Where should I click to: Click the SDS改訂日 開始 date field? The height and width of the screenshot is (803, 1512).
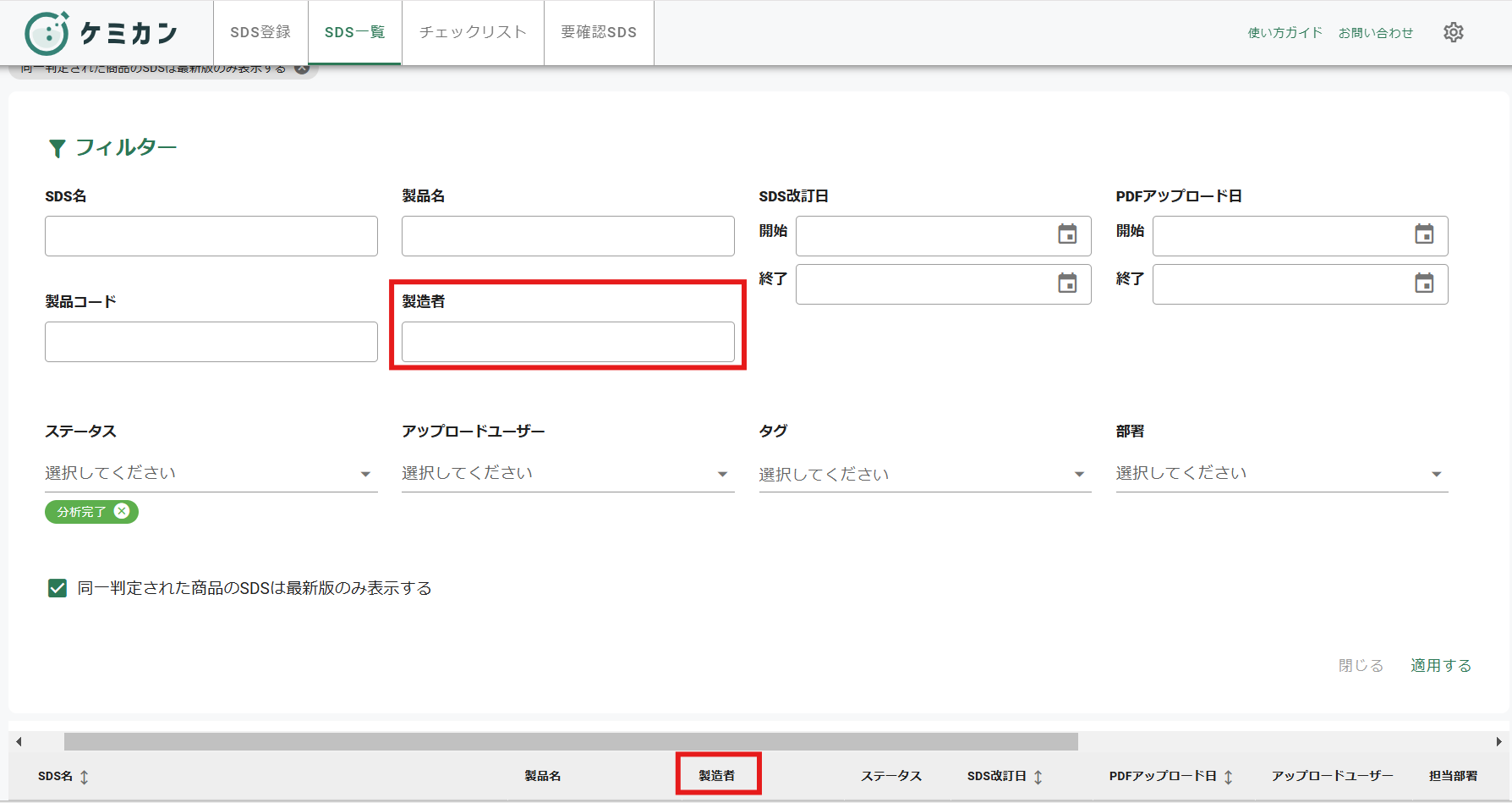[x=944, y=236]
